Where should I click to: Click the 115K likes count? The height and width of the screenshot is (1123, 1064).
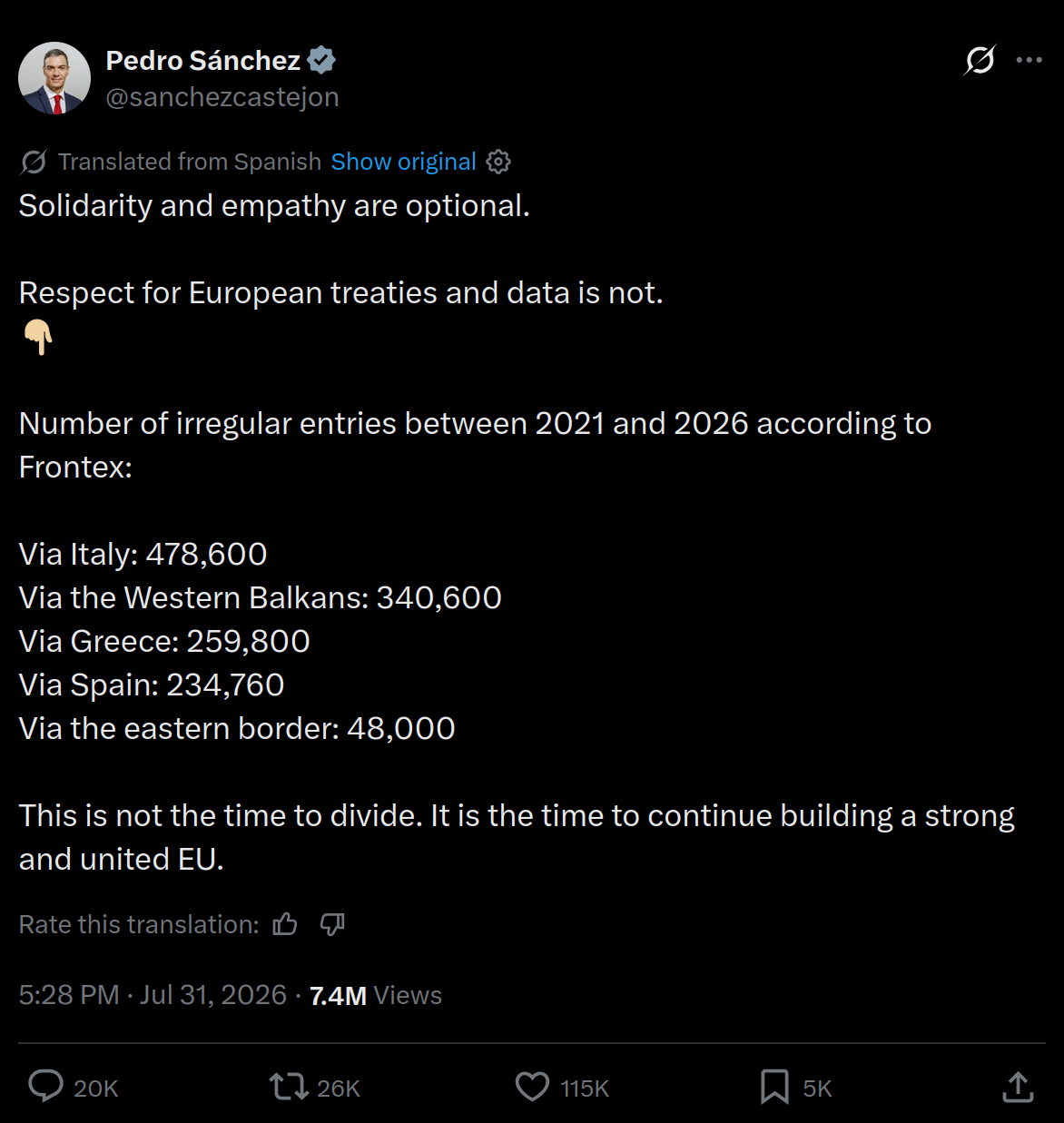coord(585,1089)
